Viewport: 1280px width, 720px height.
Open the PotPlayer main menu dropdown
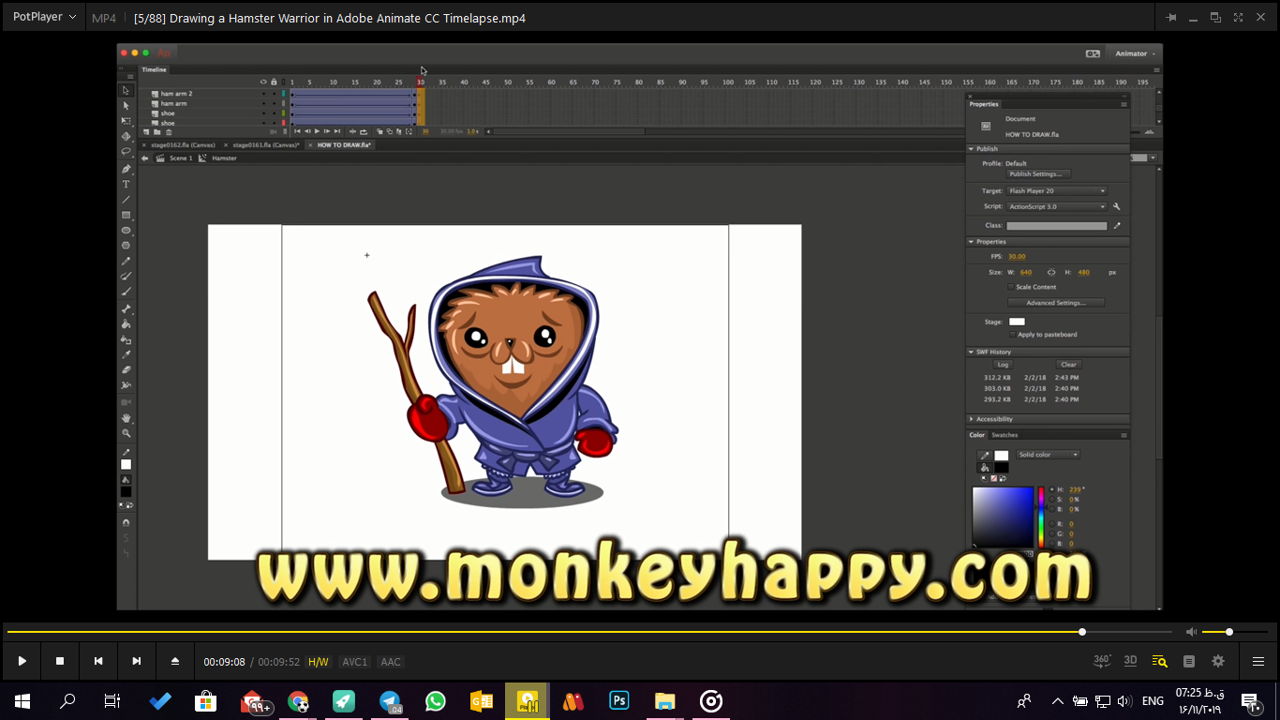45,17
